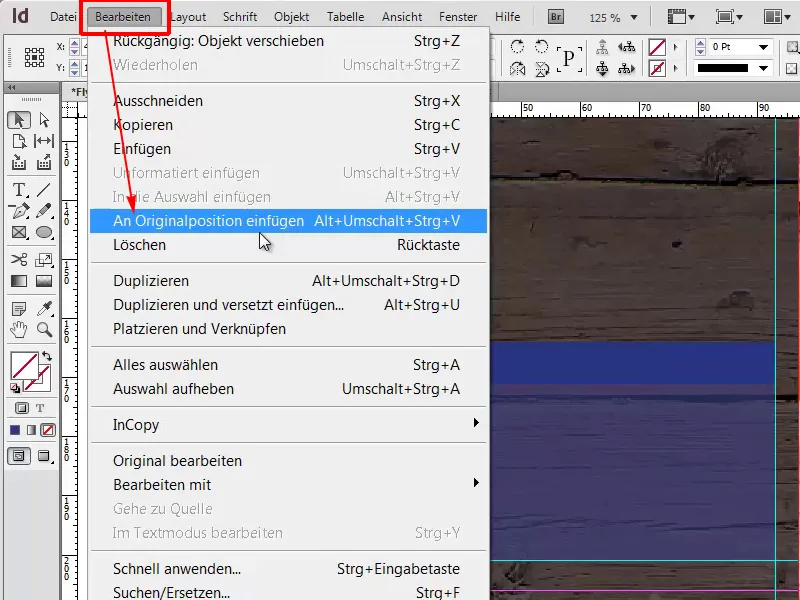Viewport: 800px width, 600px height.
Task: Click the reference point locator grid
Action: pos(34,57)
